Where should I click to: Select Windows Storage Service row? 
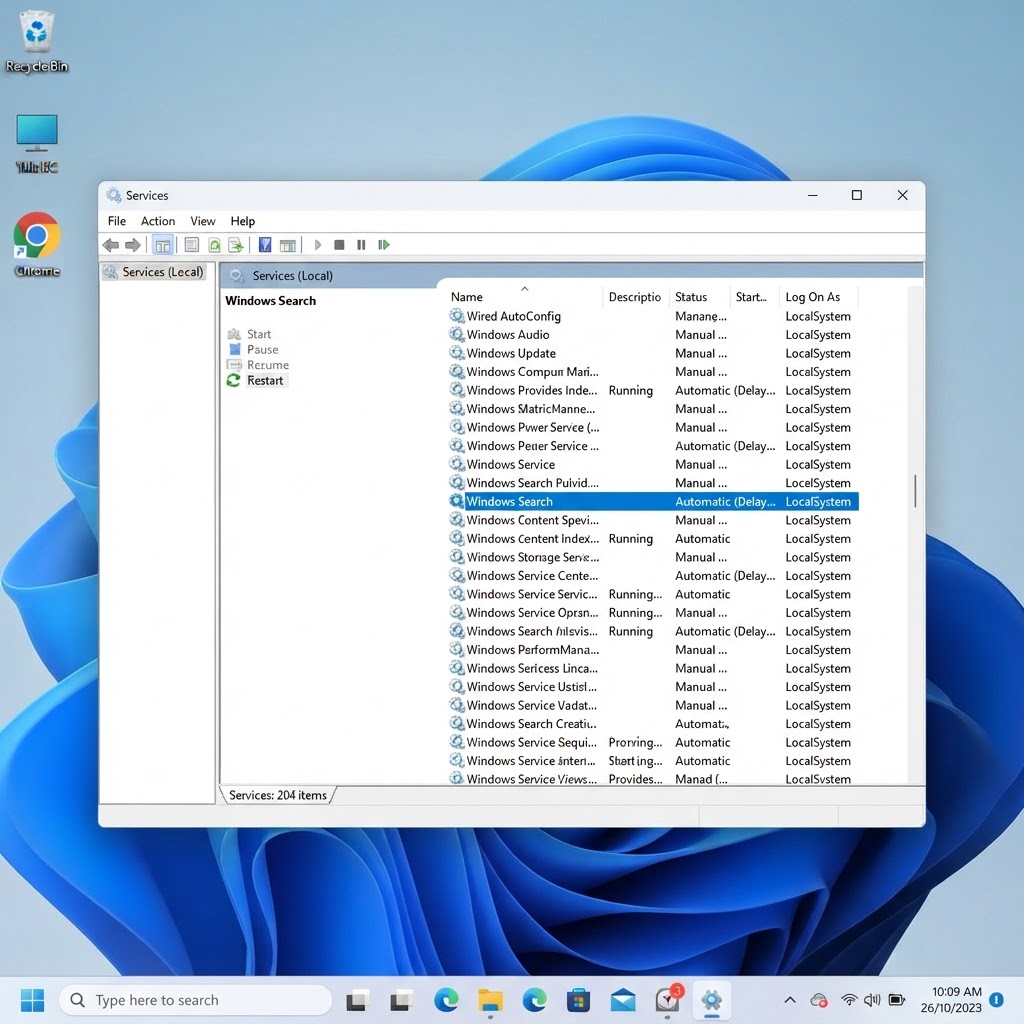coord(653,557)
